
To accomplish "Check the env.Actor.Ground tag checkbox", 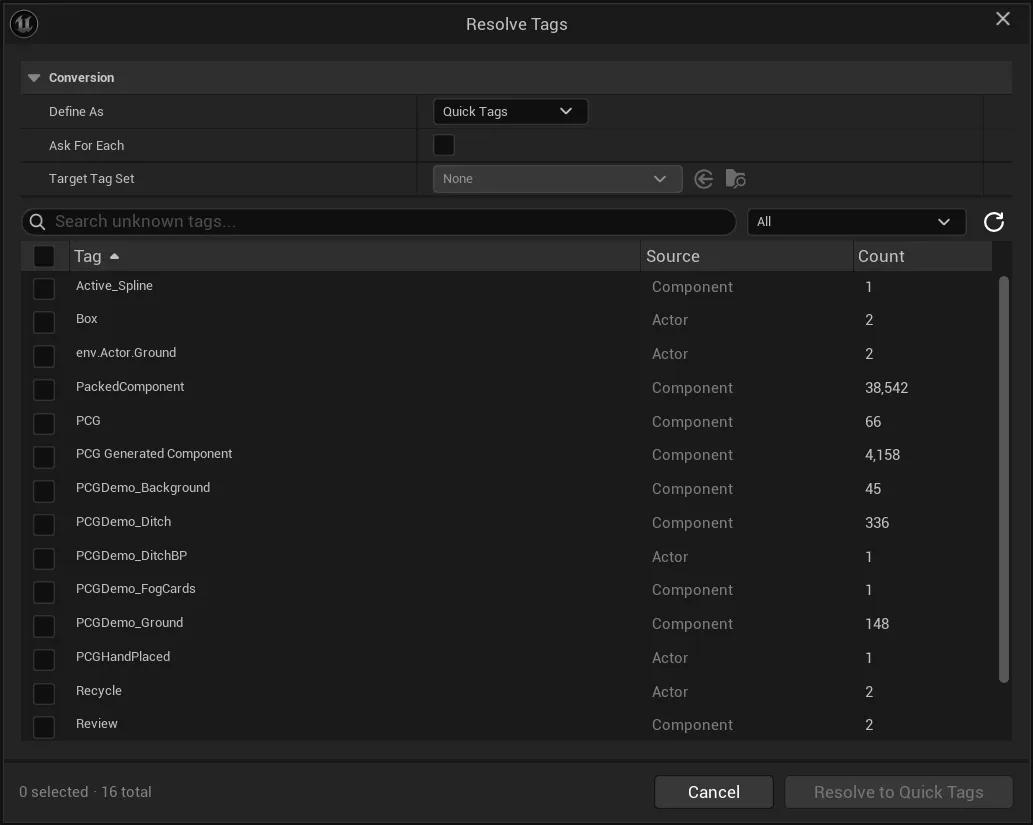I will click(44, 356).
